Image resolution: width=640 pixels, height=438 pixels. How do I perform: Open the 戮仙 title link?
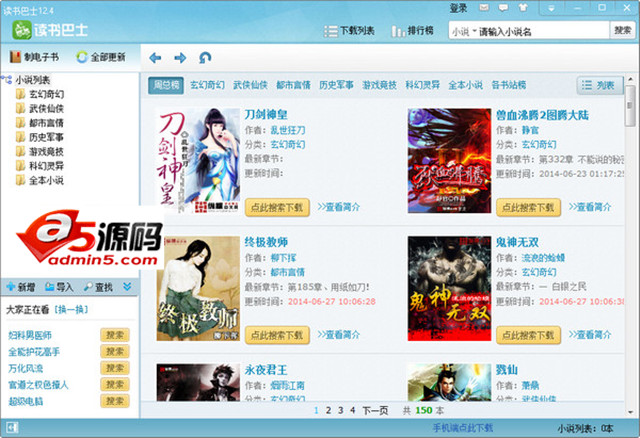(x=507, y=370)
